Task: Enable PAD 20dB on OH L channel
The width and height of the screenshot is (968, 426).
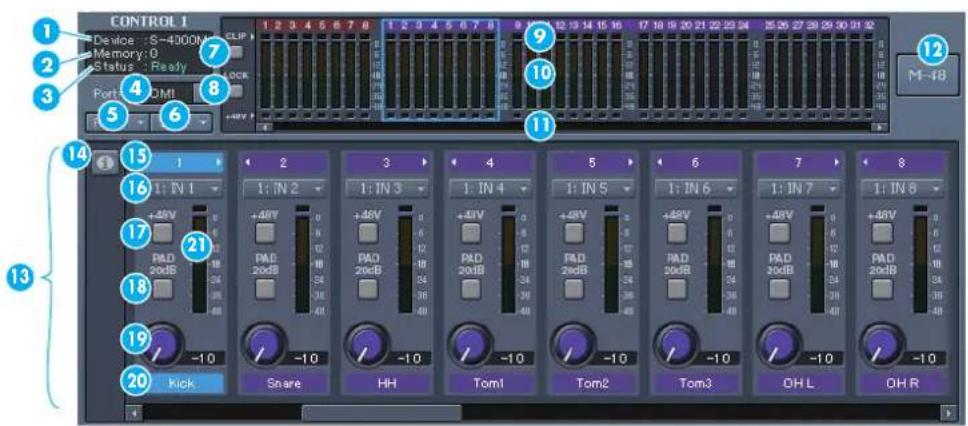Action: (x=780, y=288)
